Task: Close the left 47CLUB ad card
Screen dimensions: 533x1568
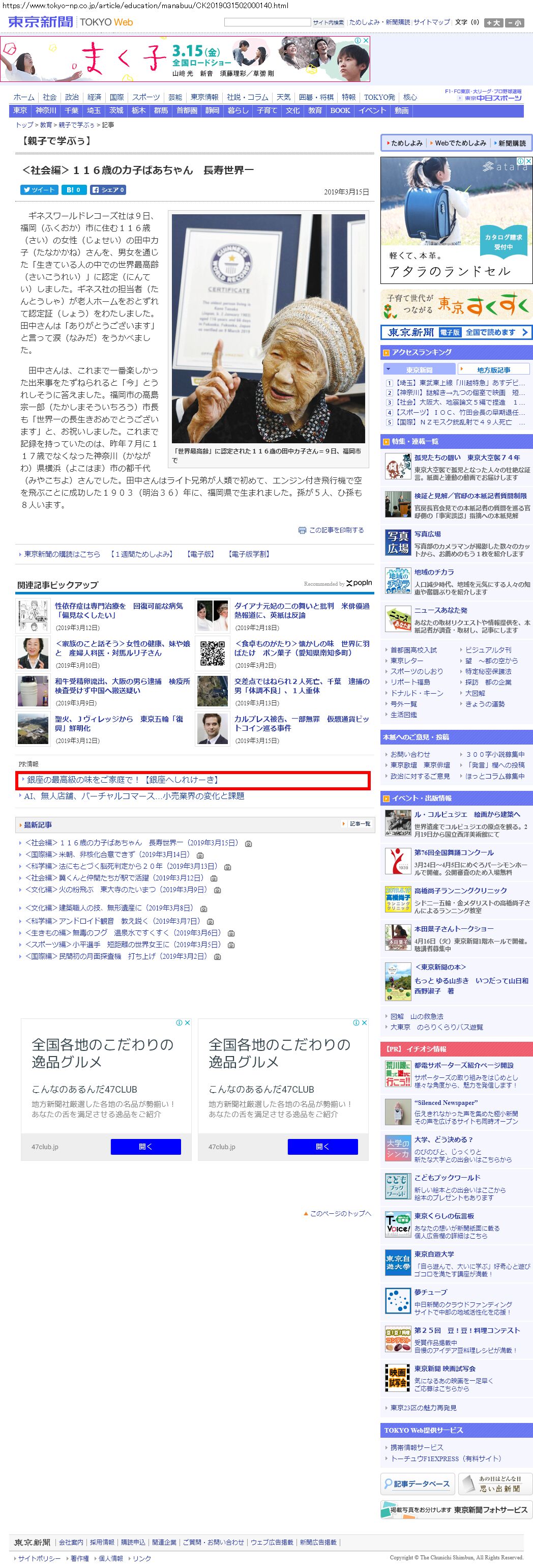Action: (x=187, y=1022)
